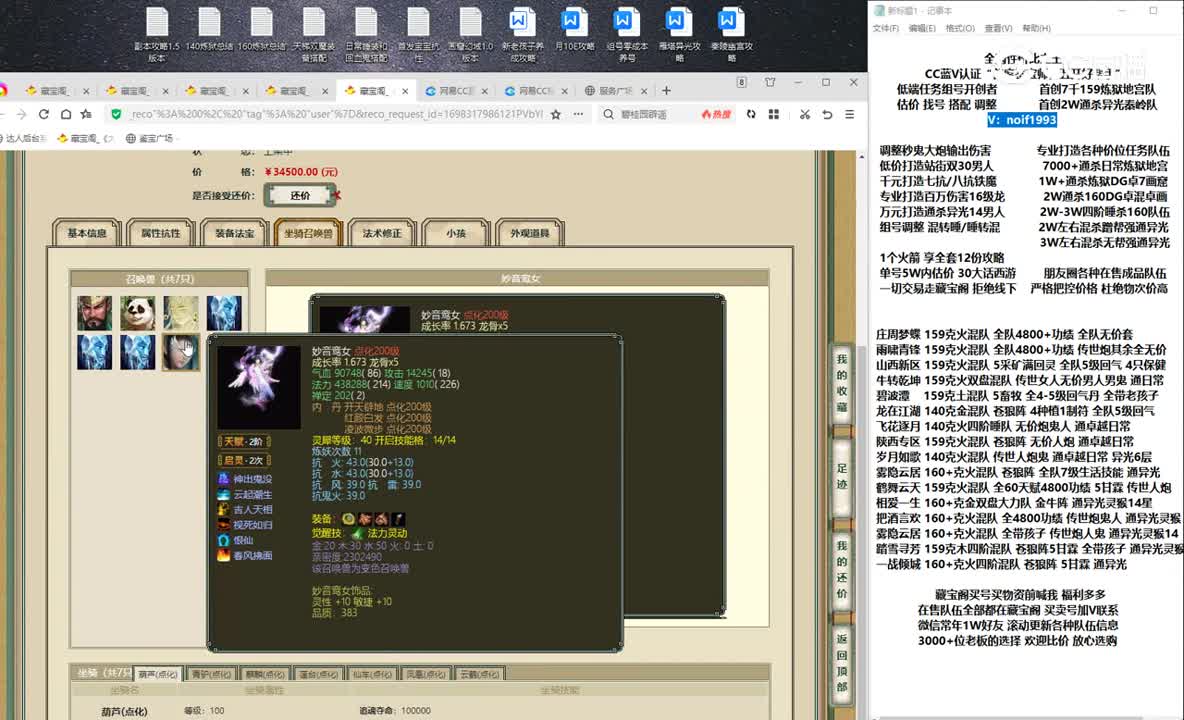The height and width of the screenshot is (720, 1184).
Task: Select the bearded warrior summon portrait
Action: [x=94, y=312]
